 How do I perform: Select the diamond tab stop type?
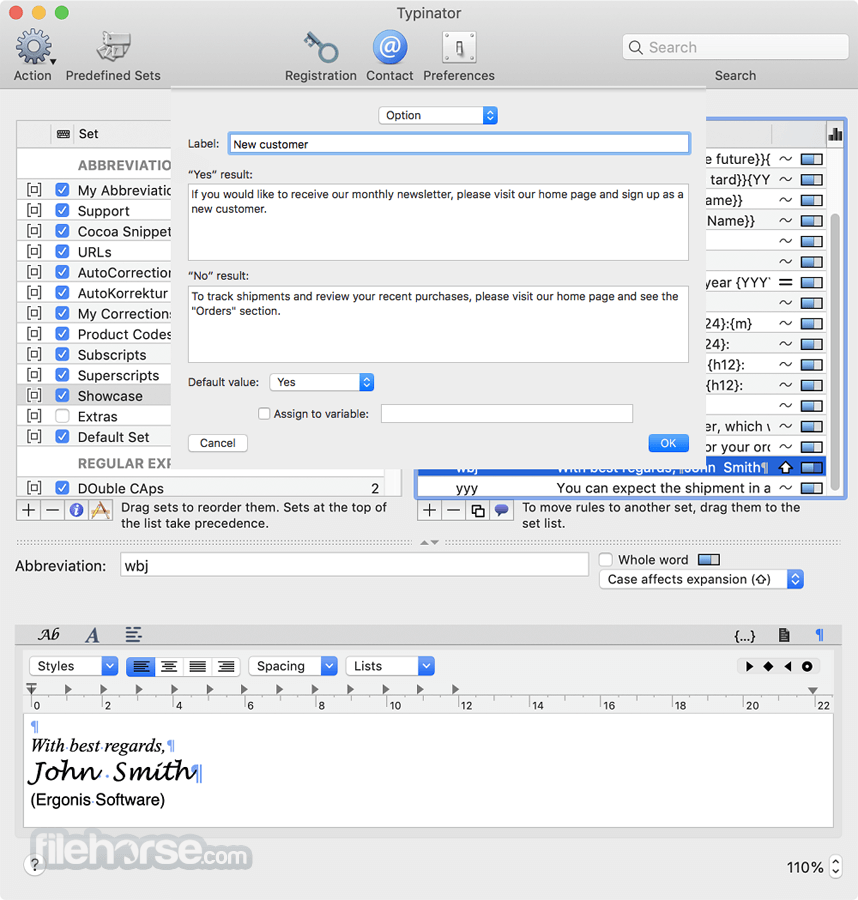click(x=768, y=666)
